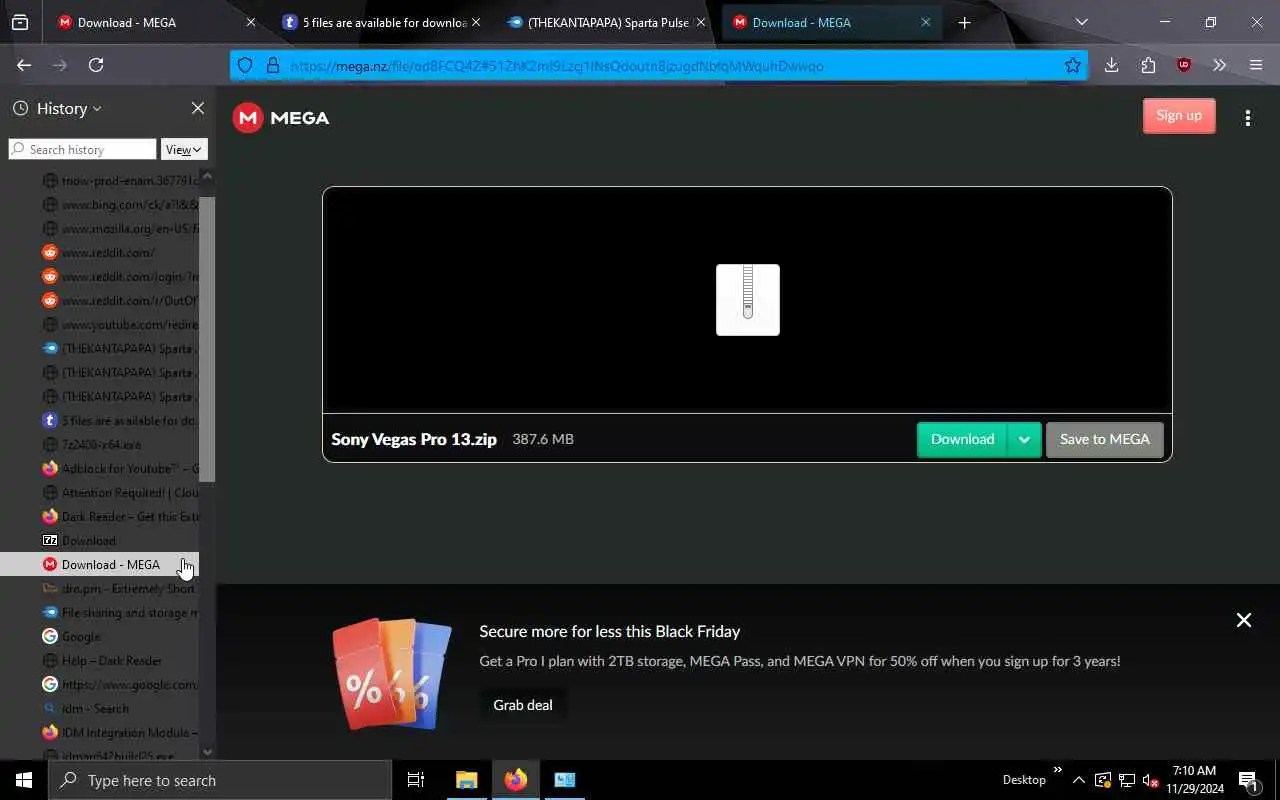Reload the current MEGA page
The height and width of the screenshot is (800, 1280).
96,65
